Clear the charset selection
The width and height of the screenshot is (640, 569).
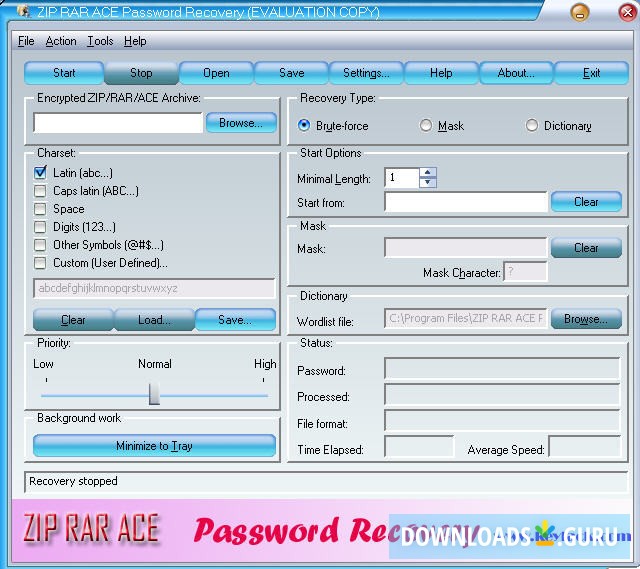coord(73,320)
